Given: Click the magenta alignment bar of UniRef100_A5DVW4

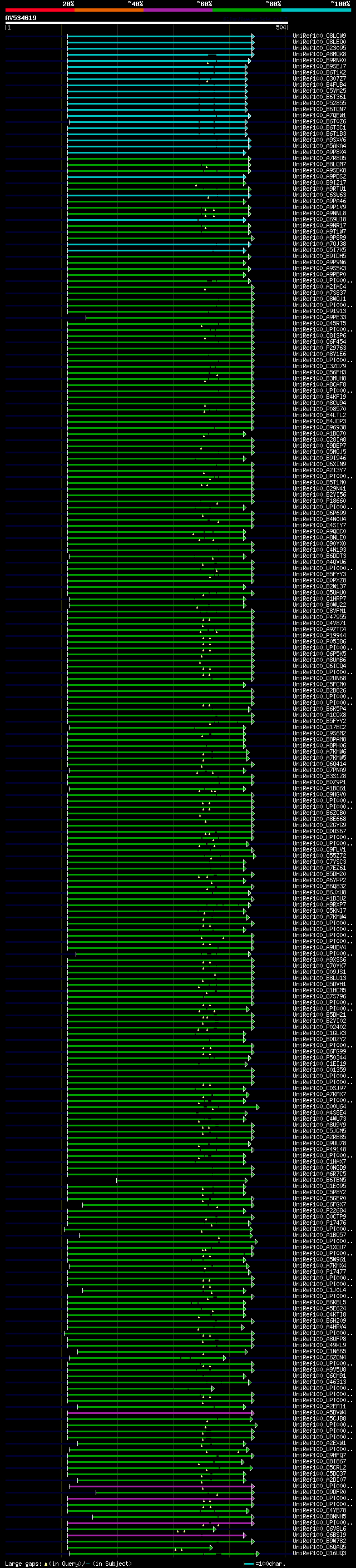Looking at the screenshot, I should [160, 1412].
